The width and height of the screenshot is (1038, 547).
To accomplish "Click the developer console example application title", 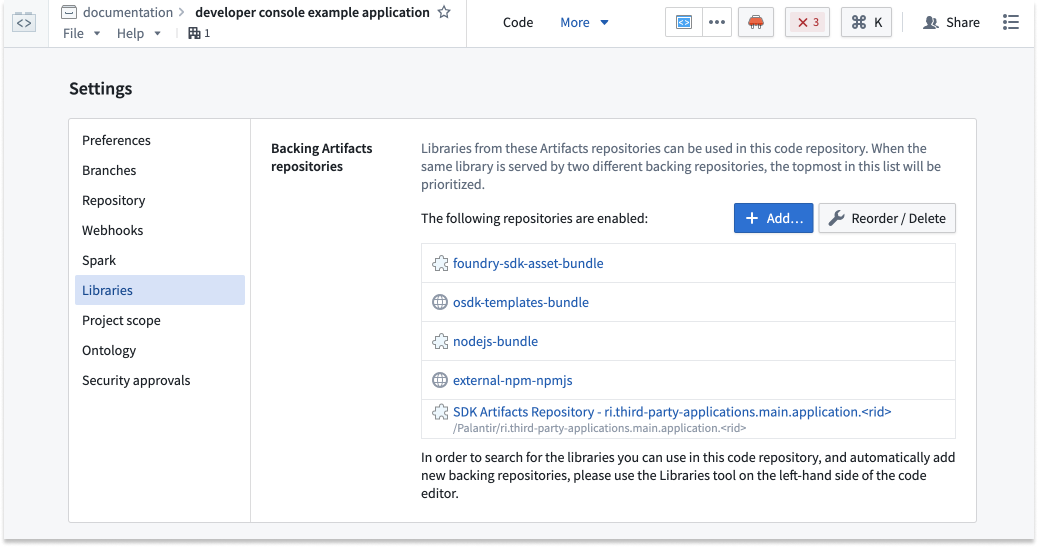I will (x=312, y=12).
